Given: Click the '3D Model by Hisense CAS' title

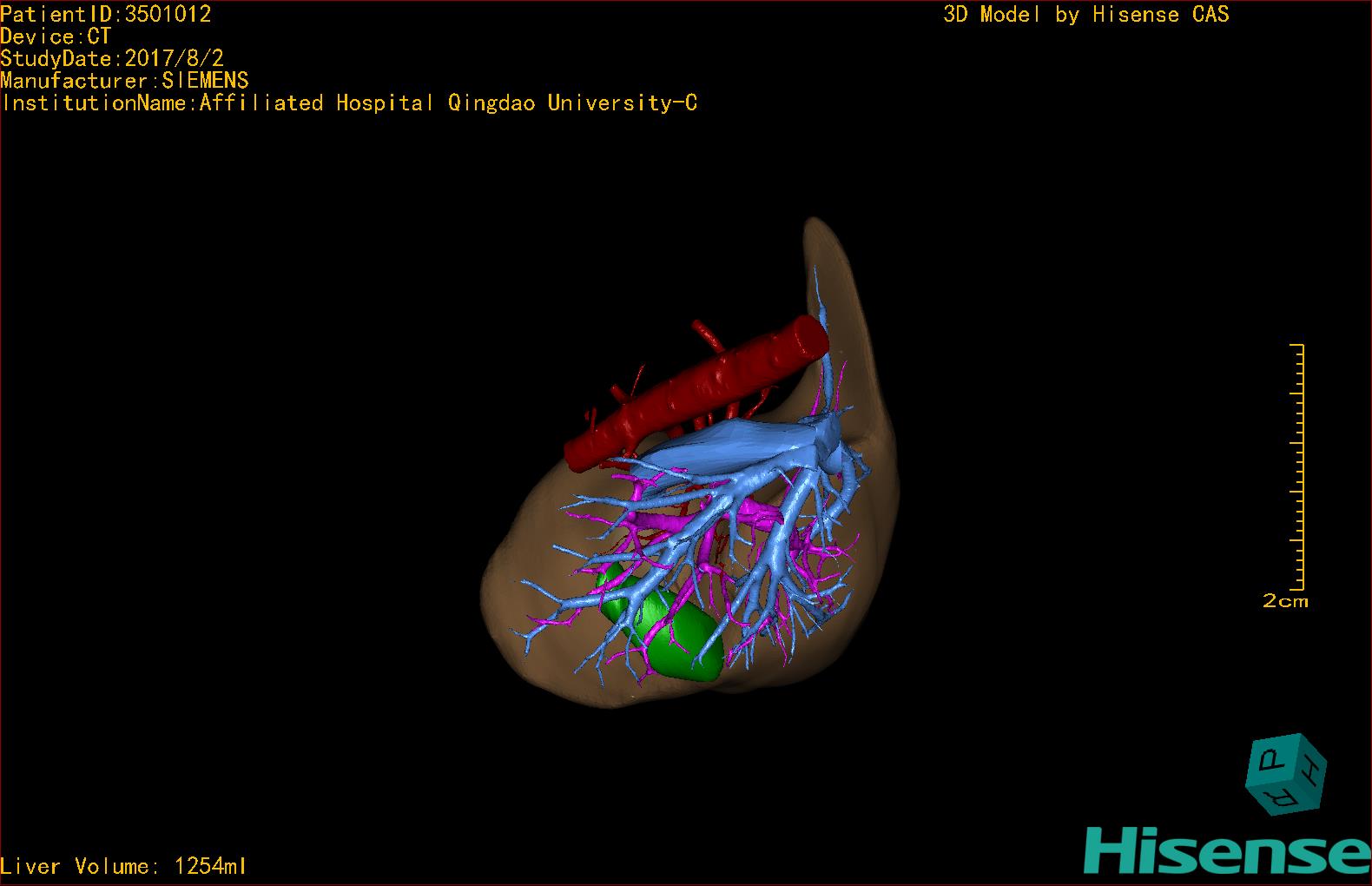Looking at the screenshot, I should coord(1086,15).
